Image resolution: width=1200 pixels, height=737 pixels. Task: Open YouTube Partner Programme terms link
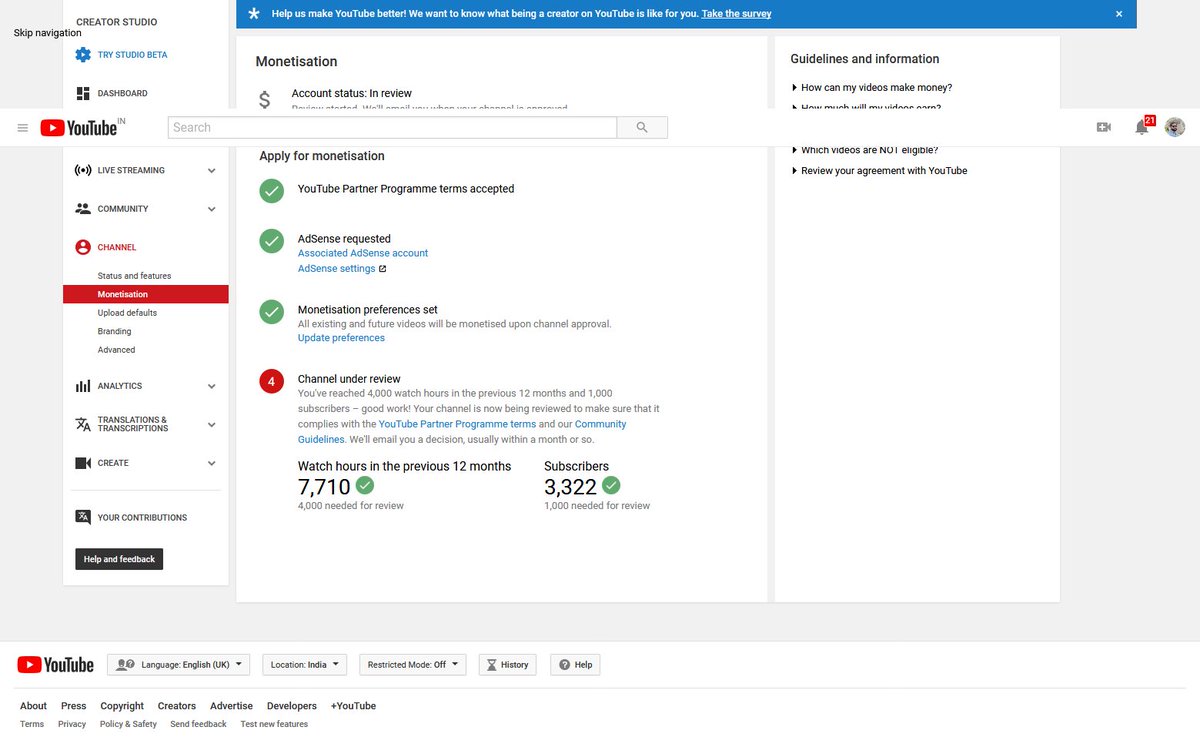click(457, 424)
